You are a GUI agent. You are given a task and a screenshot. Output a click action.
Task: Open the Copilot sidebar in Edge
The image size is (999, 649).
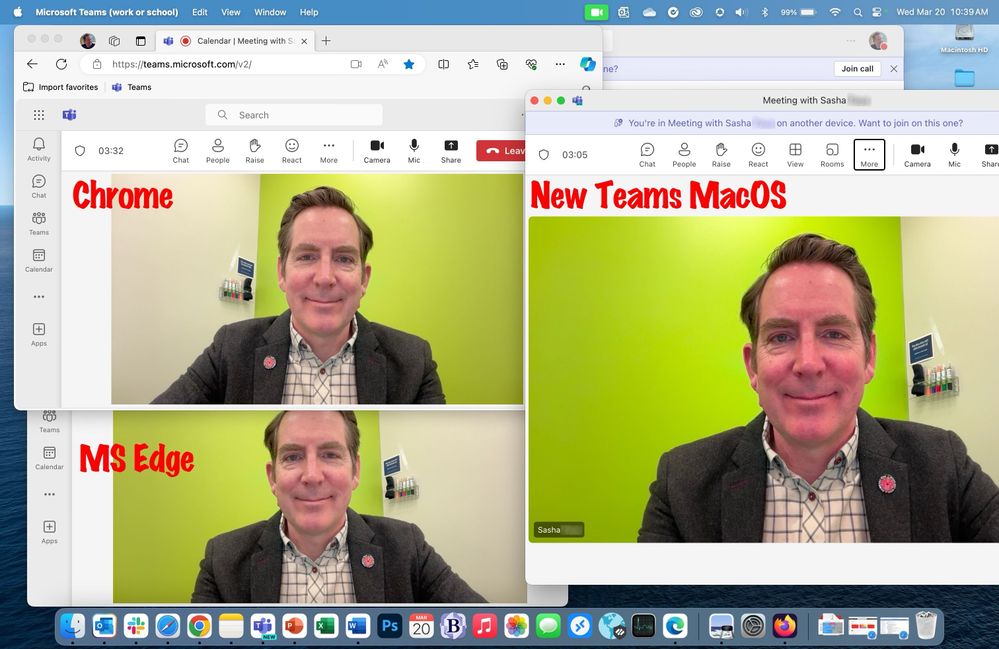pos(587,64)
